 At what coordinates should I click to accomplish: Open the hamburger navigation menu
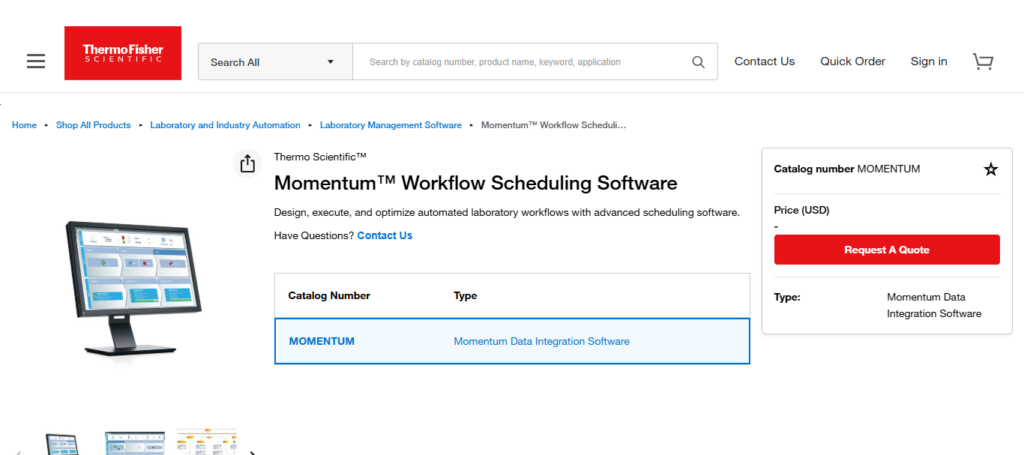pos(36,61)
